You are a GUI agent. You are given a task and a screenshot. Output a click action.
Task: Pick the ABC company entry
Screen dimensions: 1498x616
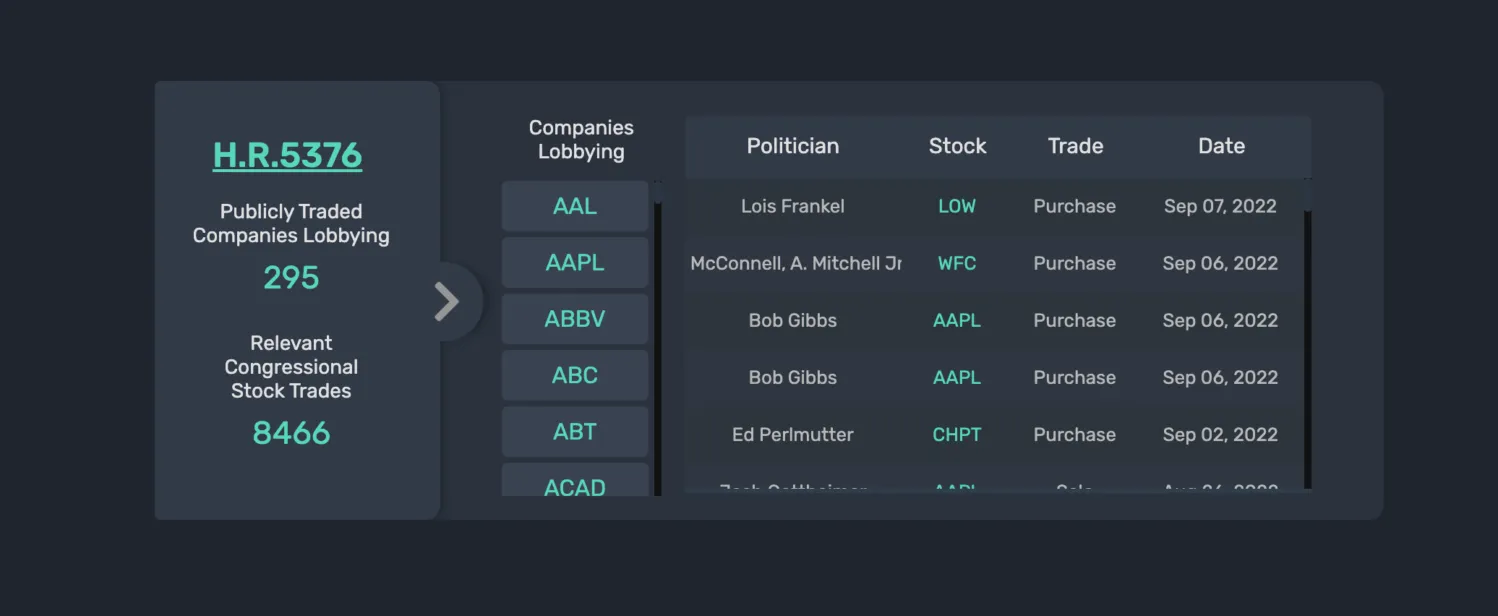click(x=575, y=376)
